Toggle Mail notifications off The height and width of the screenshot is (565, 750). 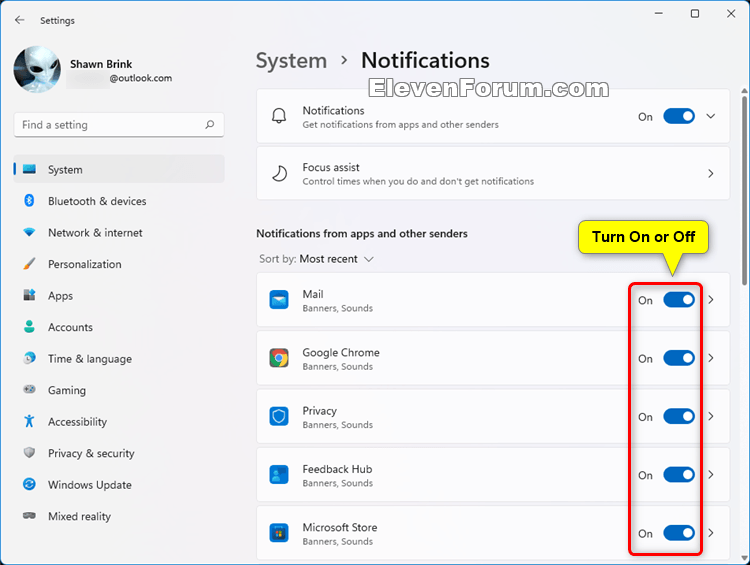coord(679,300)
